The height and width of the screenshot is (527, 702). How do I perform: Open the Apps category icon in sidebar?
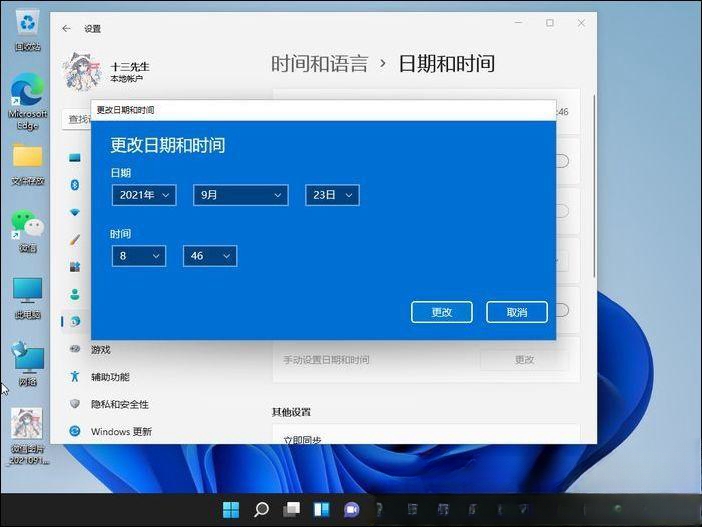pos(75,267)
